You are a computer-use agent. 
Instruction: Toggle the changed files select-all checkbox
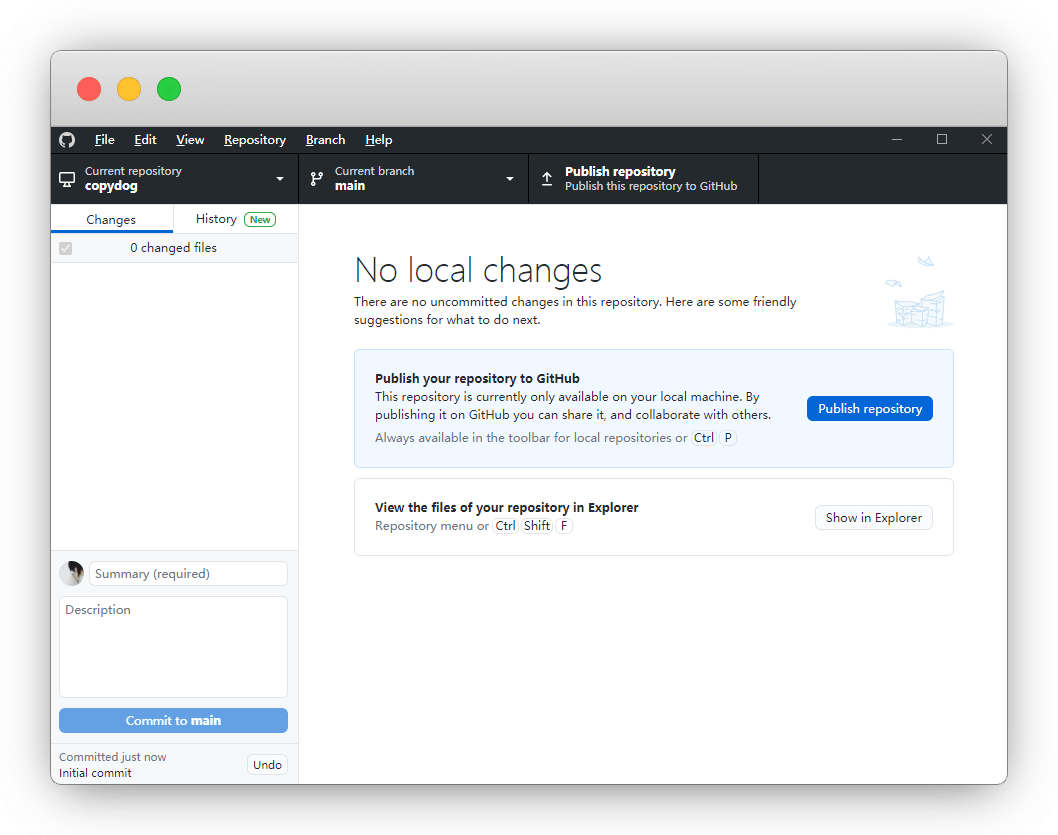66,248
